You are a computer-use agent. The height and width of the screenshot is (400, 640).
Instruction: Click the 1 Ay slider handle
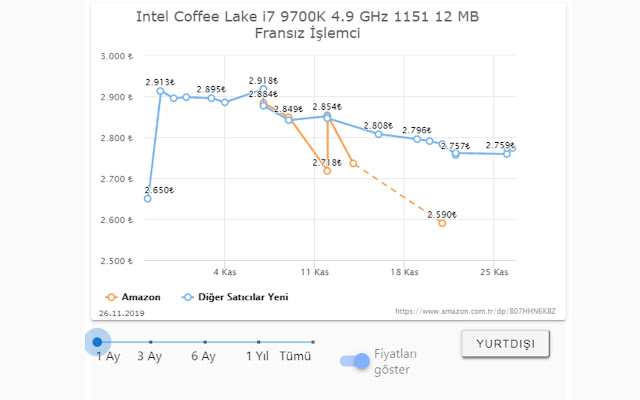click(97, 342)
